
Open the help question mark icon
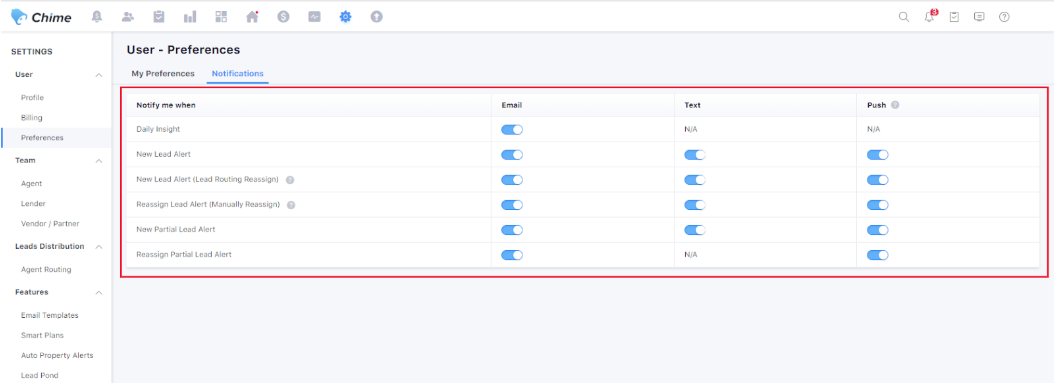click(x=1004, y=17)
